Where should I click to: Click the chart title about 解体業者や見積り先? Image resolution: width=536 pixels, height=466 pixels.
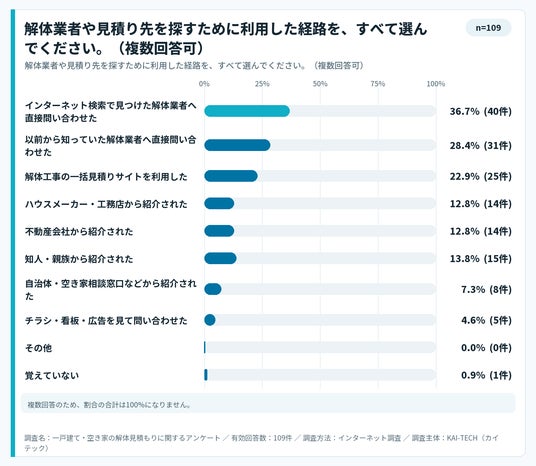226,38
